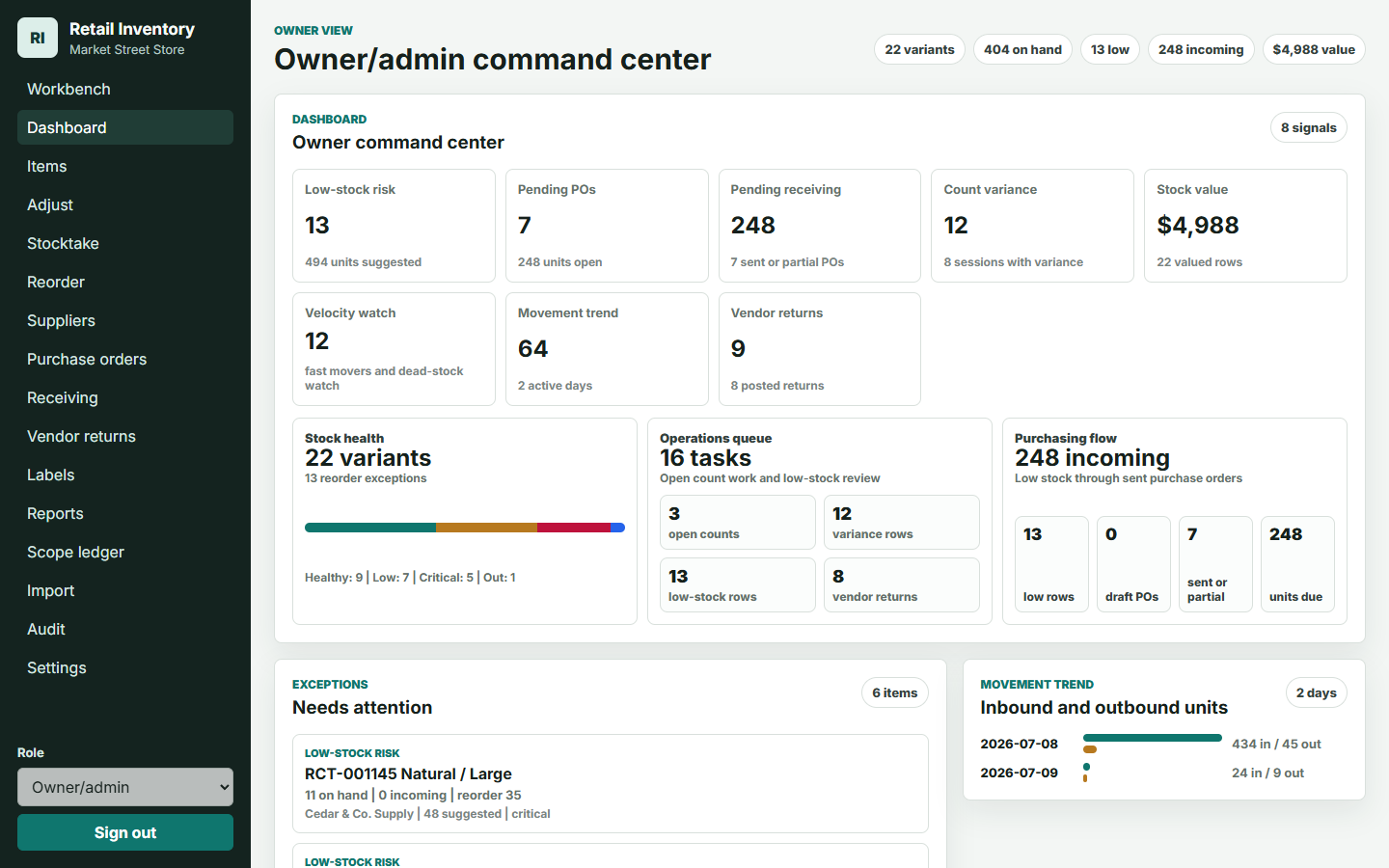Go to Items in the sidebar
The image size is (1389, 868).
click(125, 166)
